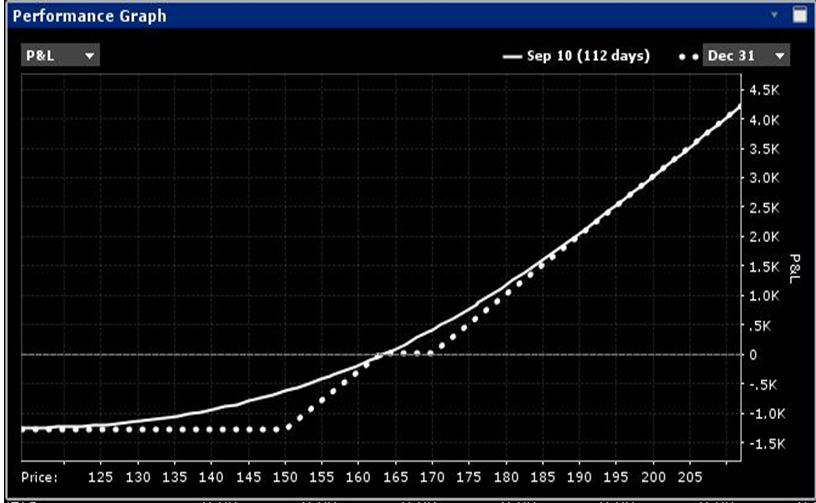The image size is (816, 503).
Task: Click the 2.5K value on the P&L axis
Action: click(x=764, y=208)
